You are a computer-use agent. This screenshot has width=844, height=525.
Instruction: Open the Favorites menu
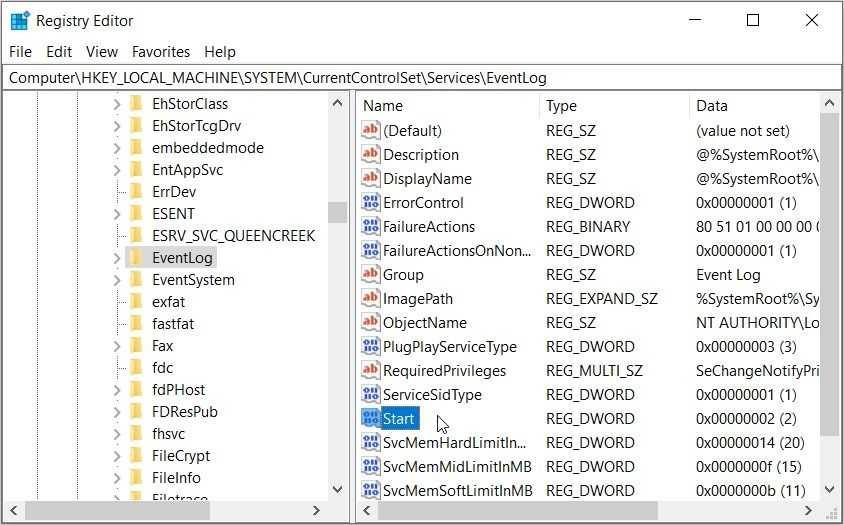[x=160, y=52]
